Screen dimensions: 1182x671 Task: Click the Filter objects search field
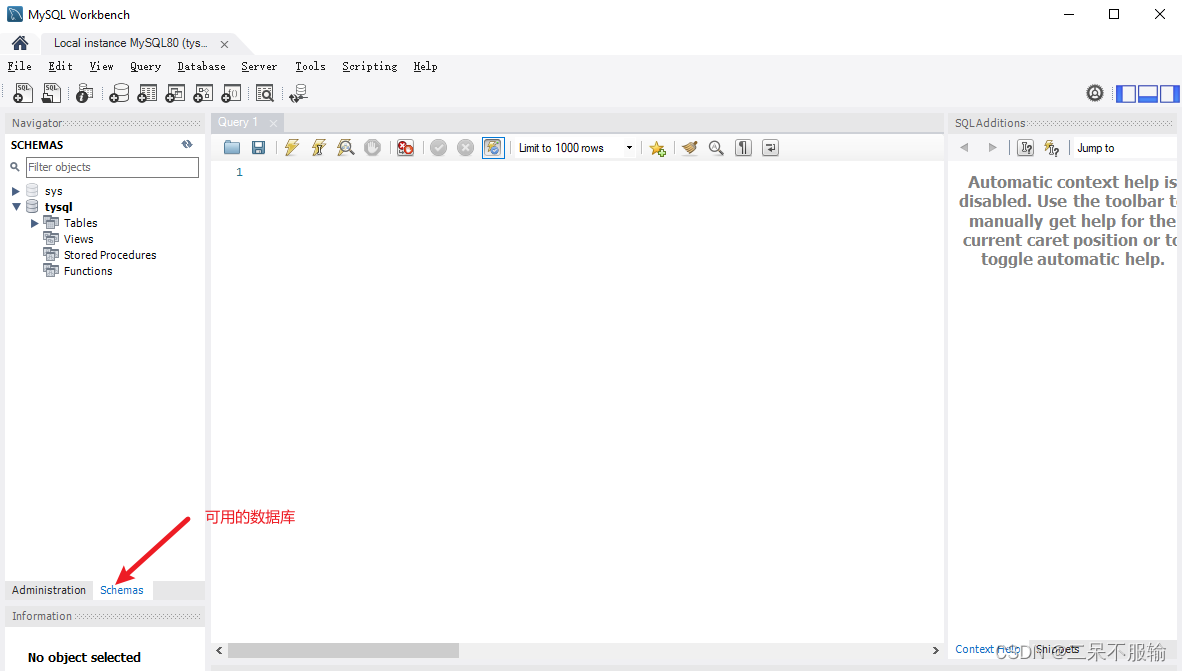pos(112,167)
